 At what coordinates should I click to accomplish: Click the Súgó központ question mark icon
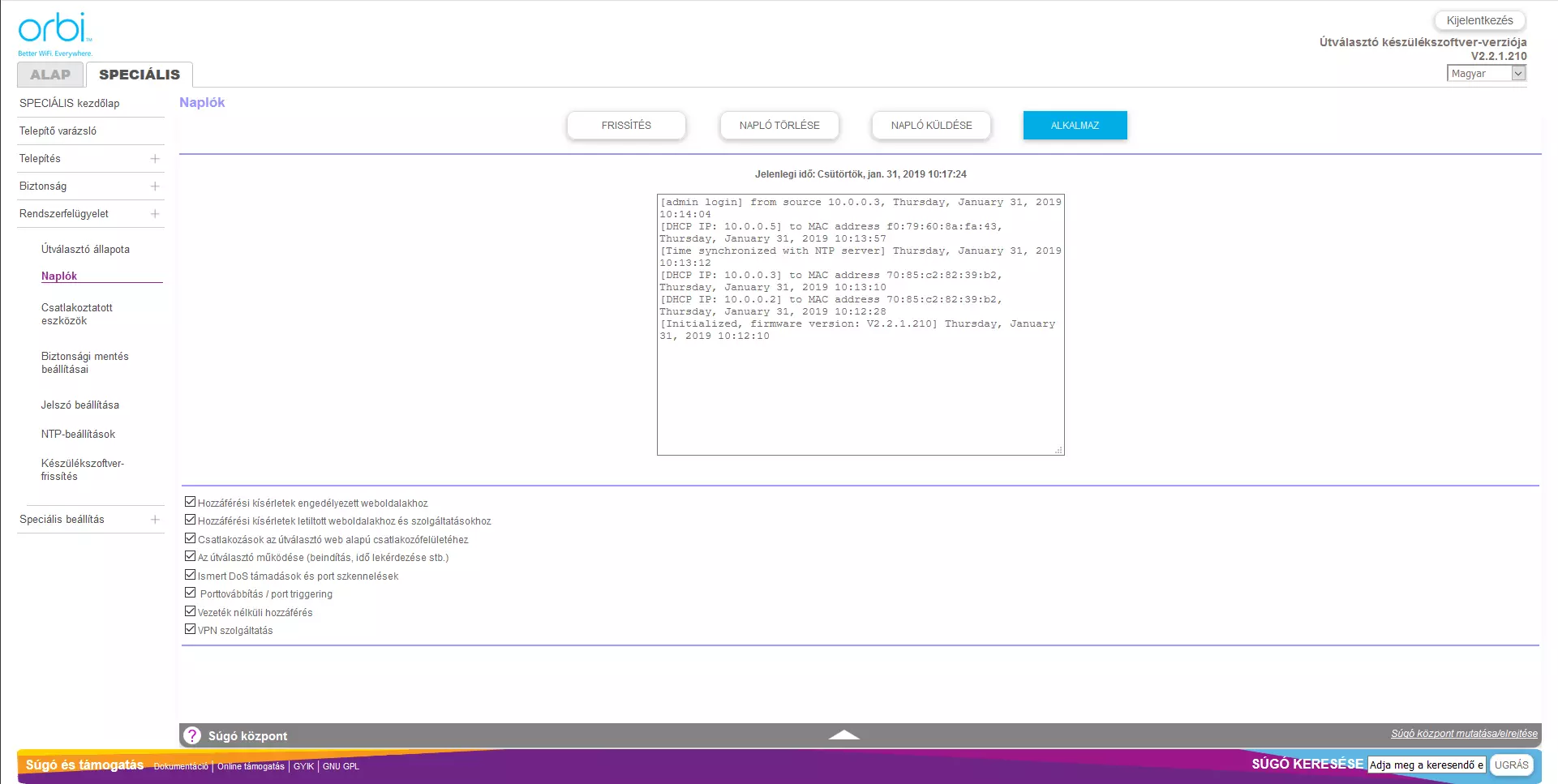[192, 735]
